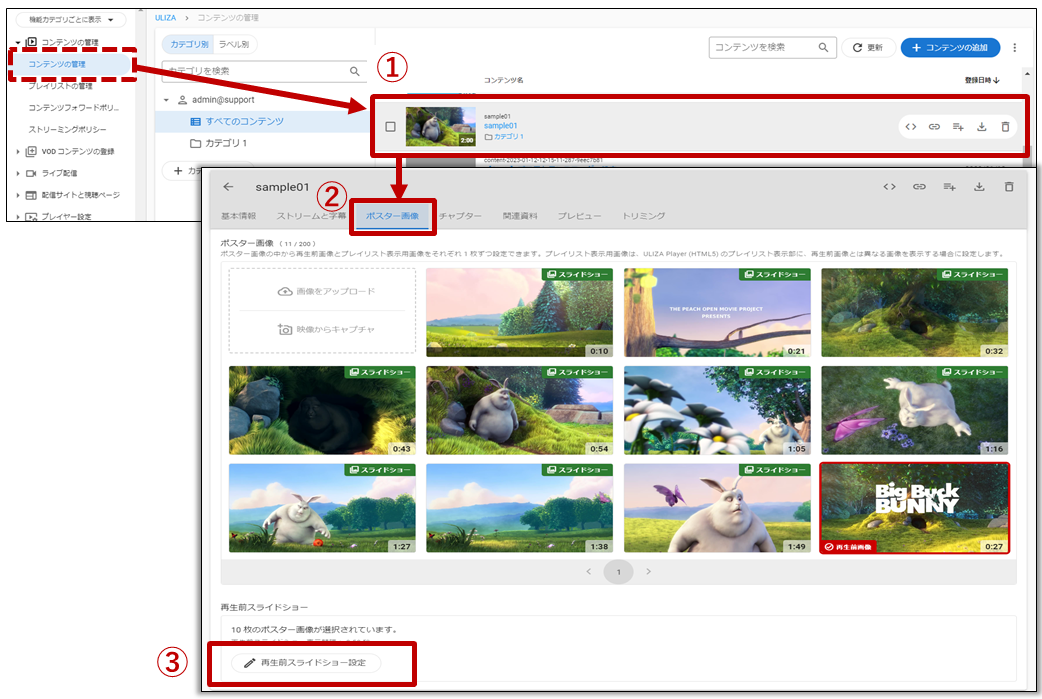Select ストリーミングポリシー in the sidebar

[x=67, y=130]
